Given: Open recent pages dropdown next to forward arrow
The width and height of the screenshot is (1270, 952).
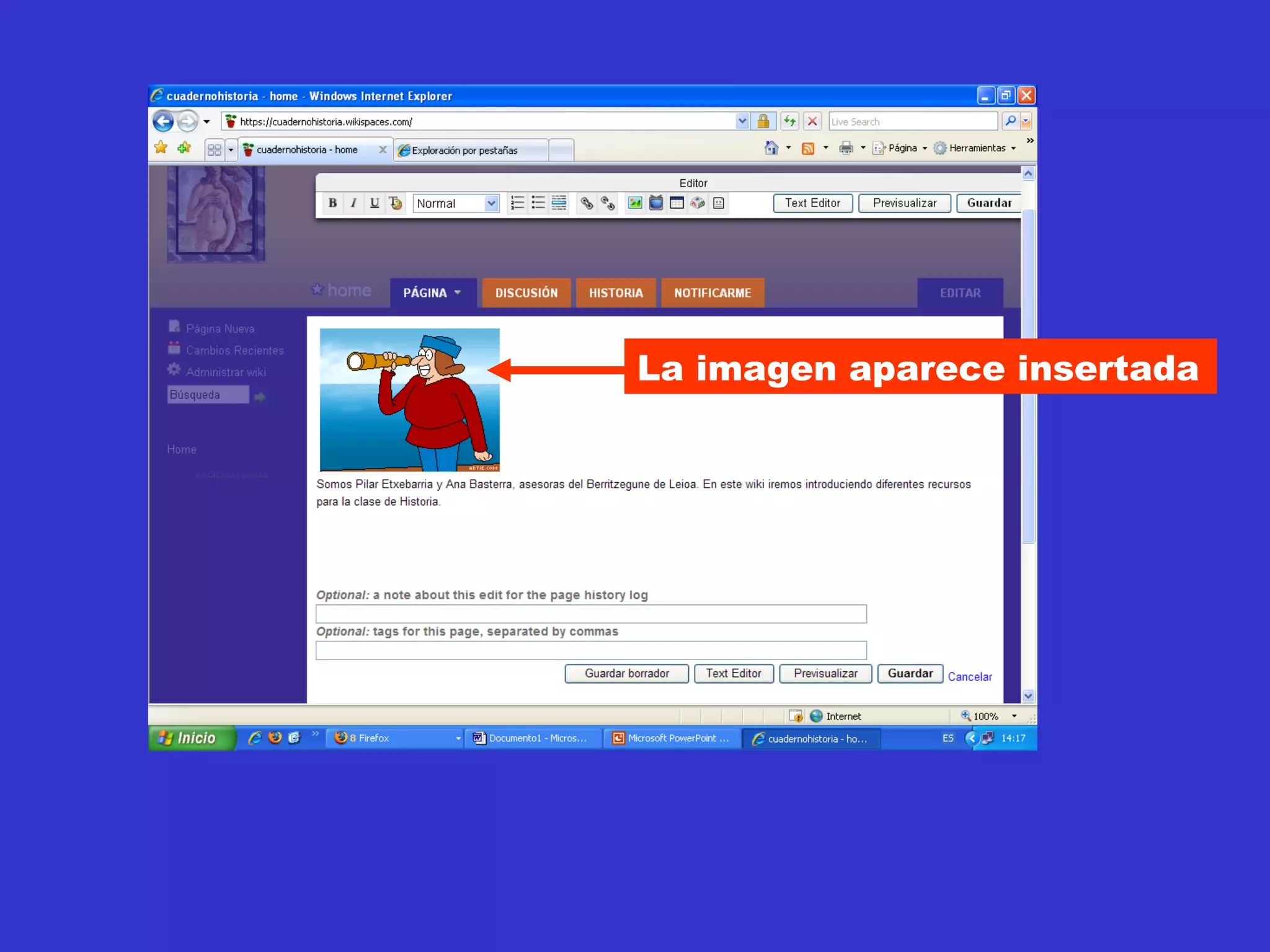Looking at the screenshot, I should pos(206,121).
